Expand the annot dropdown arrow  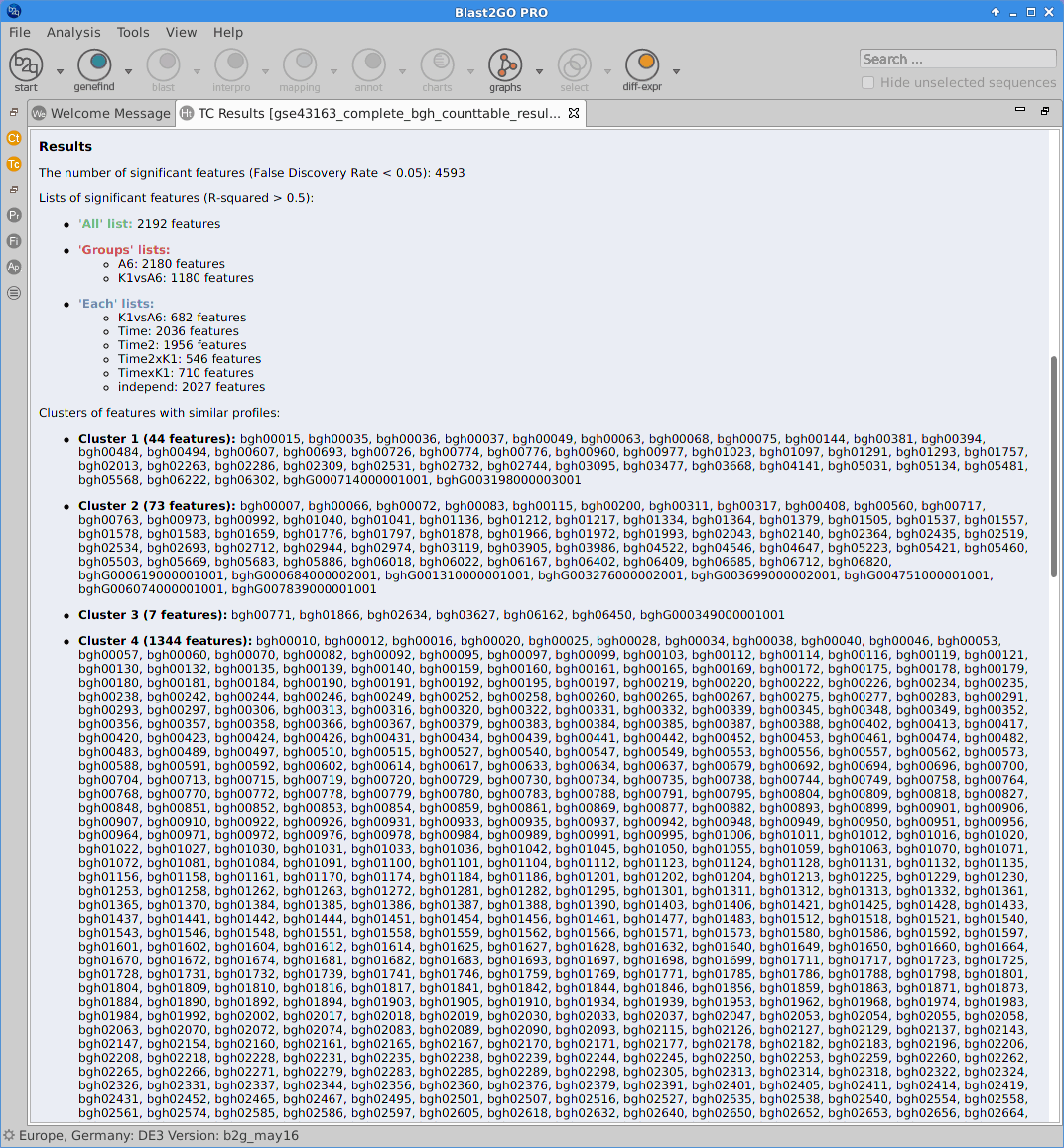tap(402, 71)
